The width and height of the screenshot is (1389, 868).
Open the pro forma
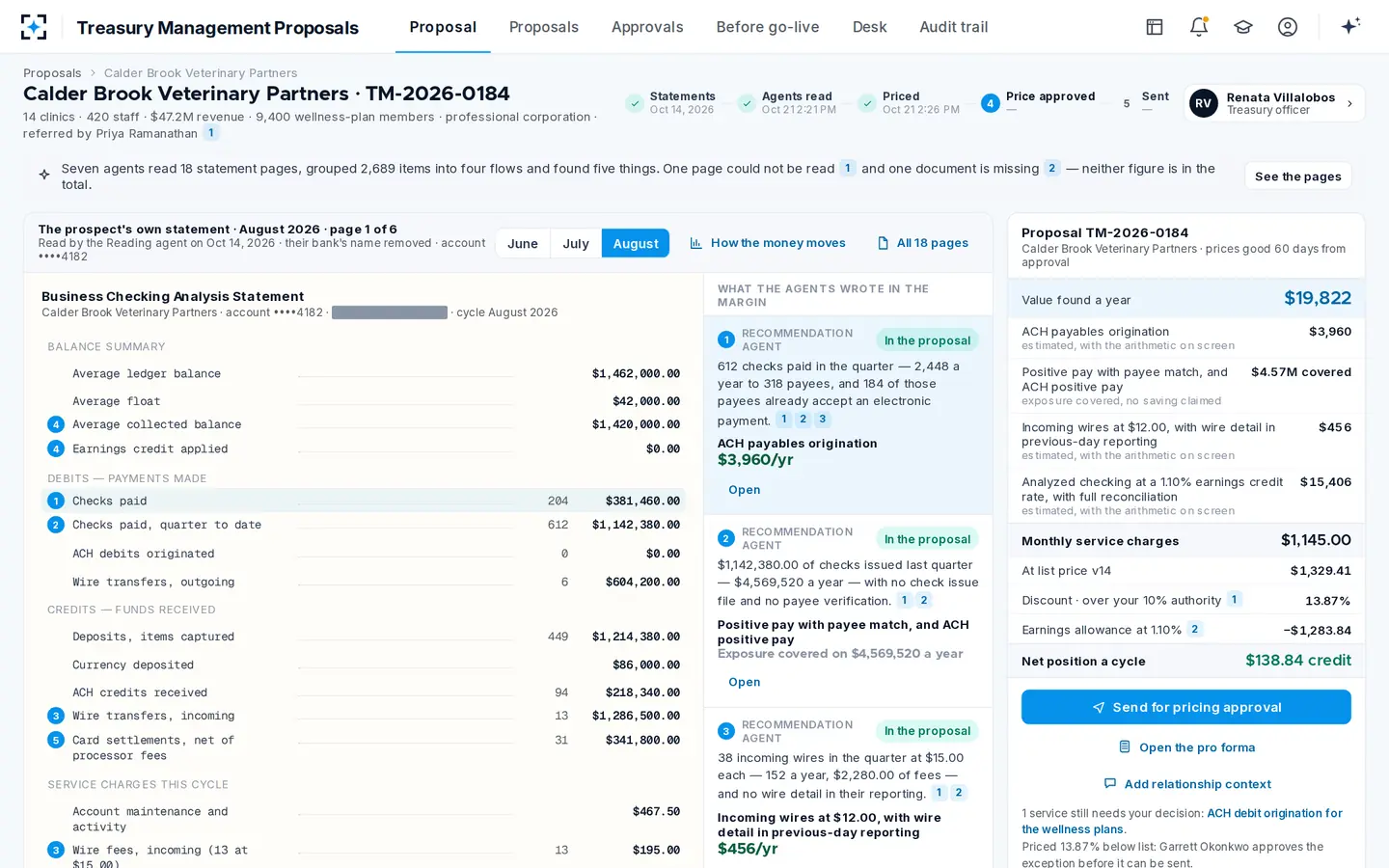[x=1186, y=747]
